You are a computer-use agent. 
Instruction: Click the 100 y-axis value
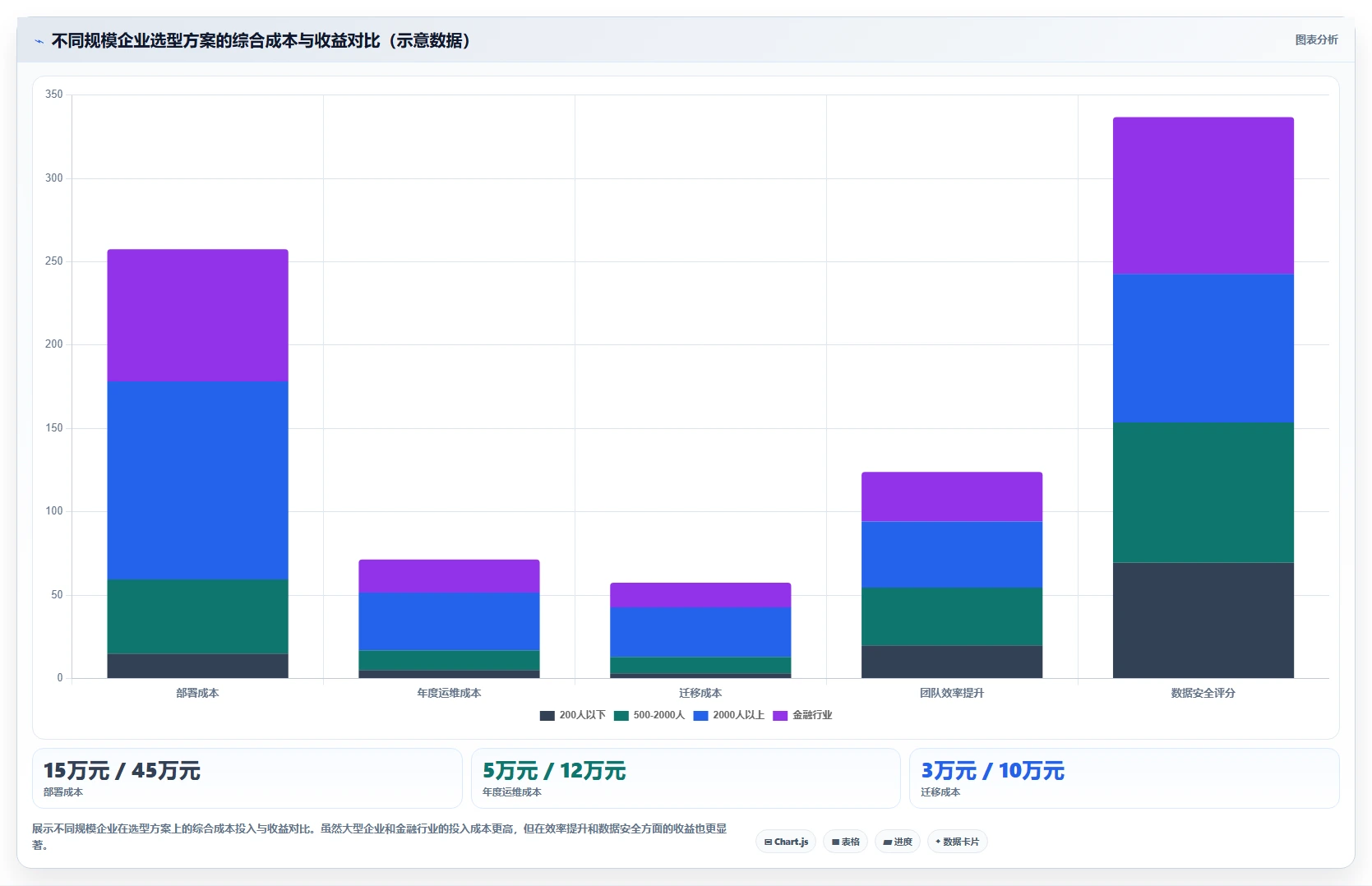(54, 511)
